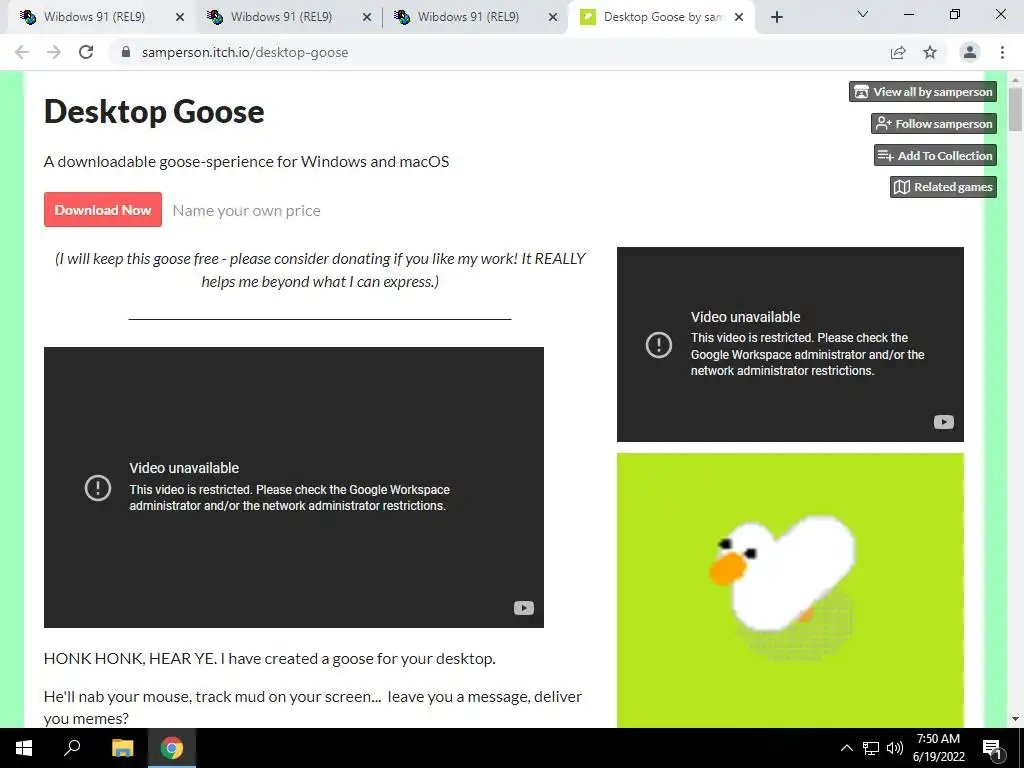The height and width of the screenshot is (768, 1024).
Task: Open the volume speaker icon
Action: tap(894, 748)
